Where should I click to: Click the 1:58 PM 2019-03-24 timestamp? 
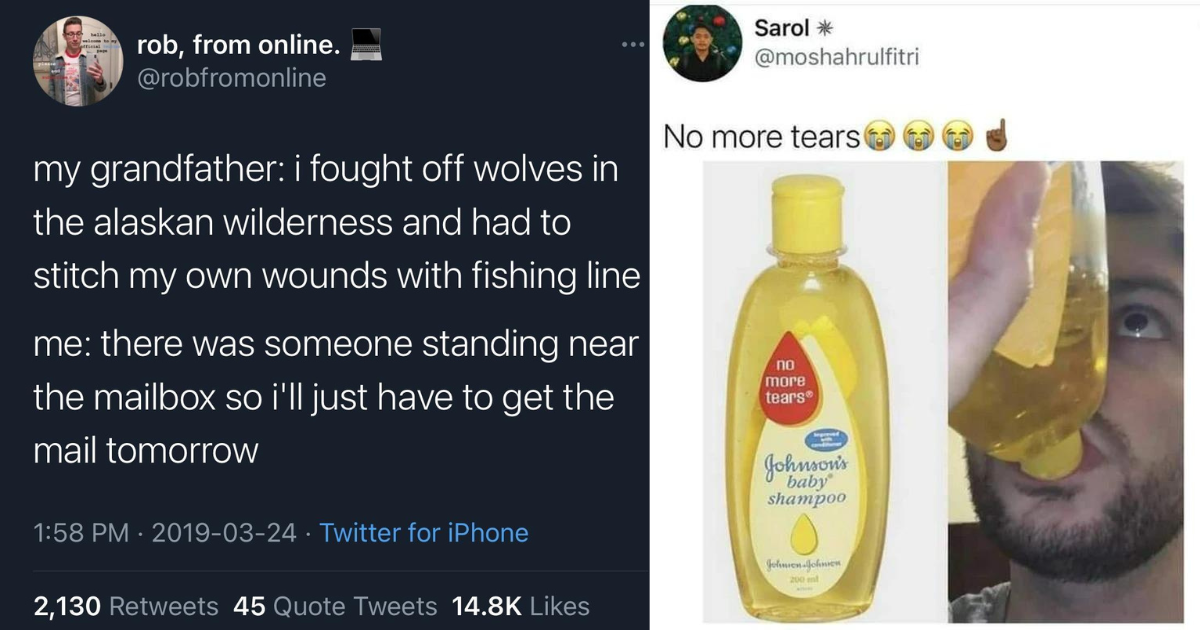[165, 533]
